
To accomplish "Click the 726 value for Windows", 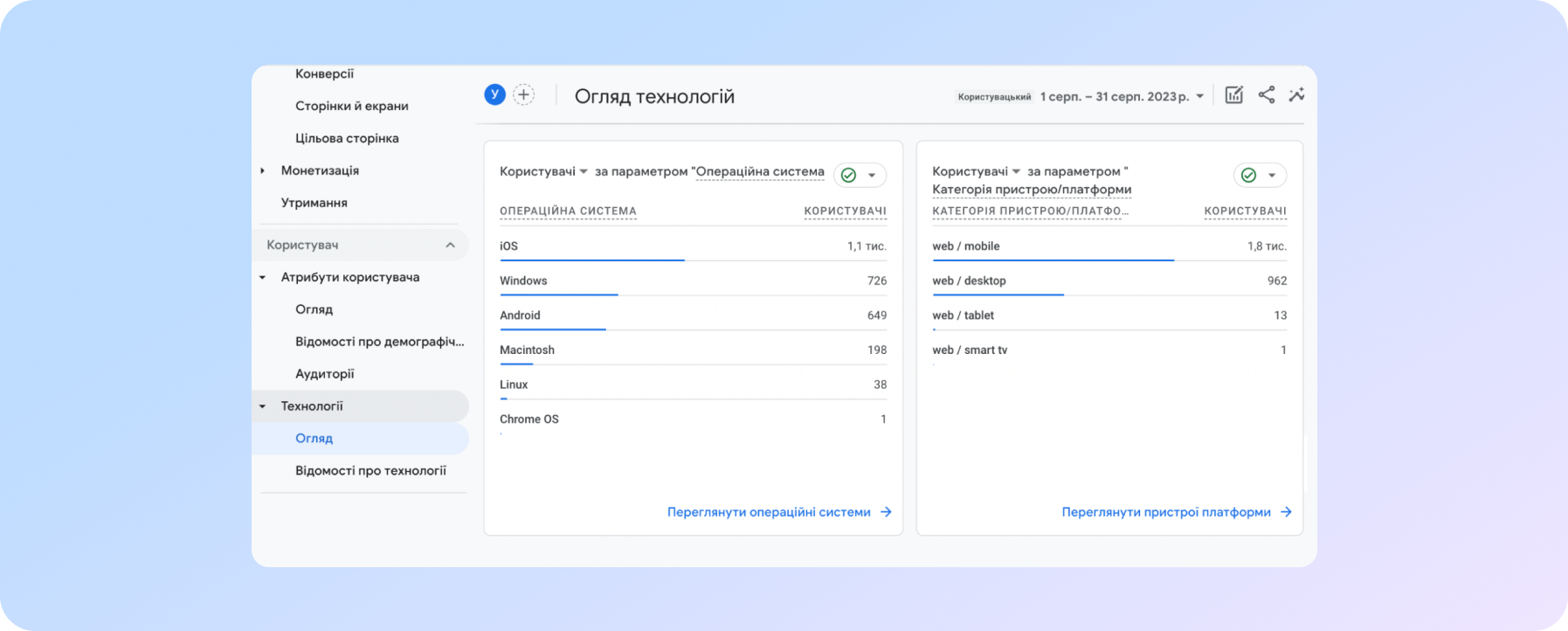I will click(877, 281).
